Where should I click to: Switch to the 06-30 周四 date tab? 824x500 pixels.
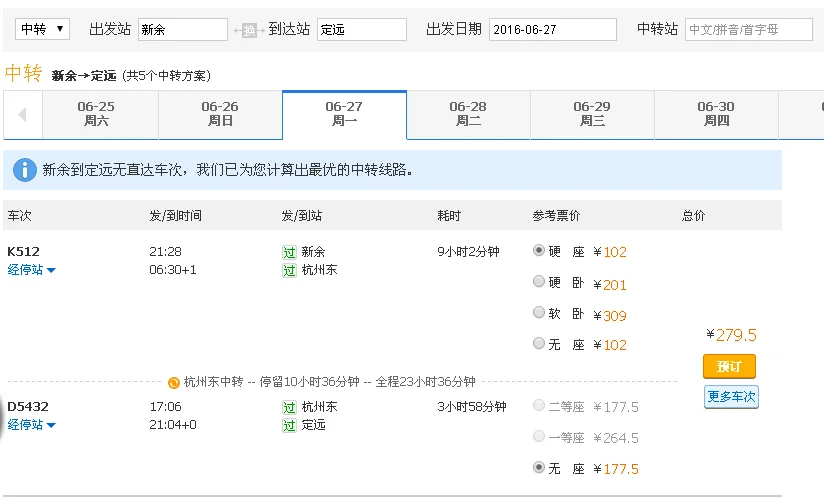pos(716,114)
